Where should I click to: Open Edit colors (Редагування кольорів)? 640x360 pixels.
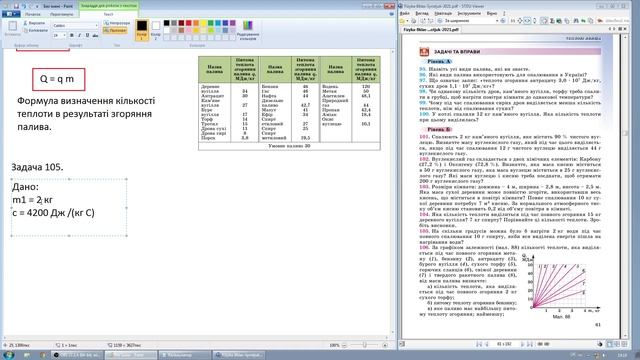248,30
